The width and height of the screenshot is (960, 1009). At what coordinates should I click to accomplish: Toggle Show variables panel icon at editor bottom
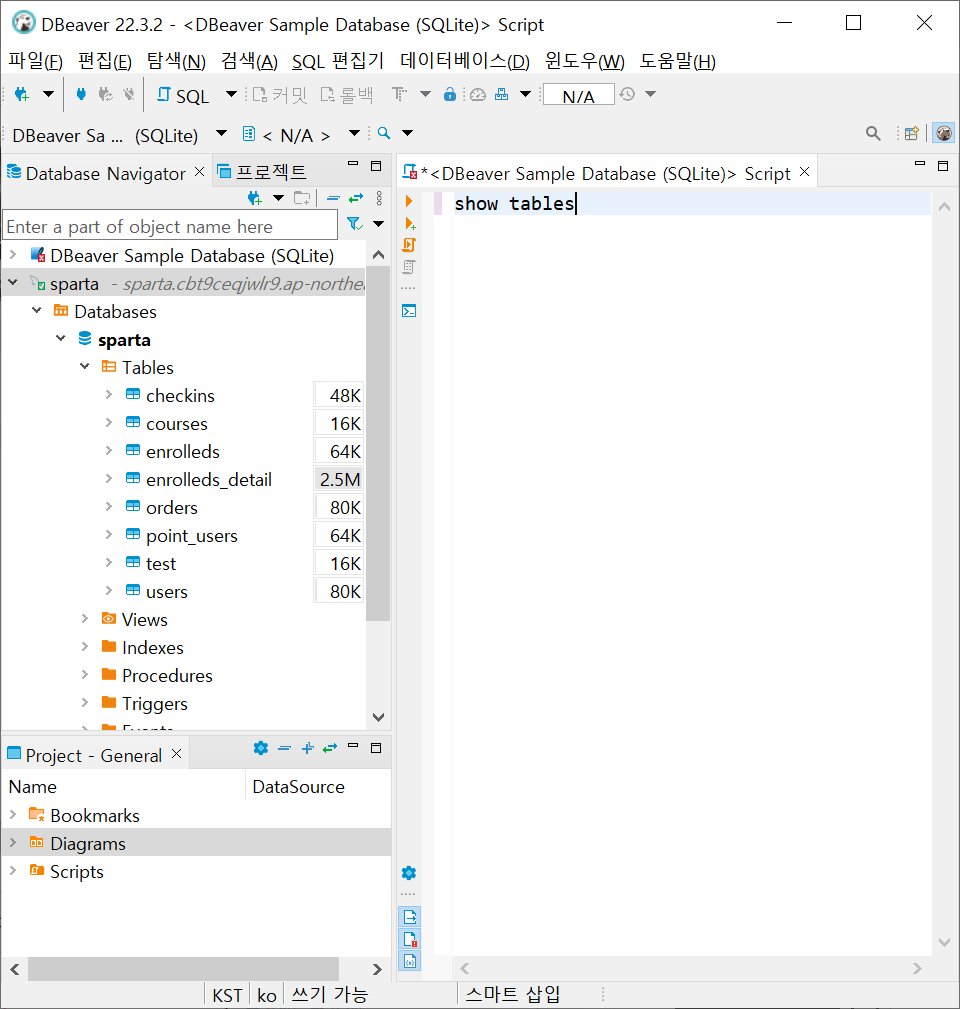(x=410, y=961)
